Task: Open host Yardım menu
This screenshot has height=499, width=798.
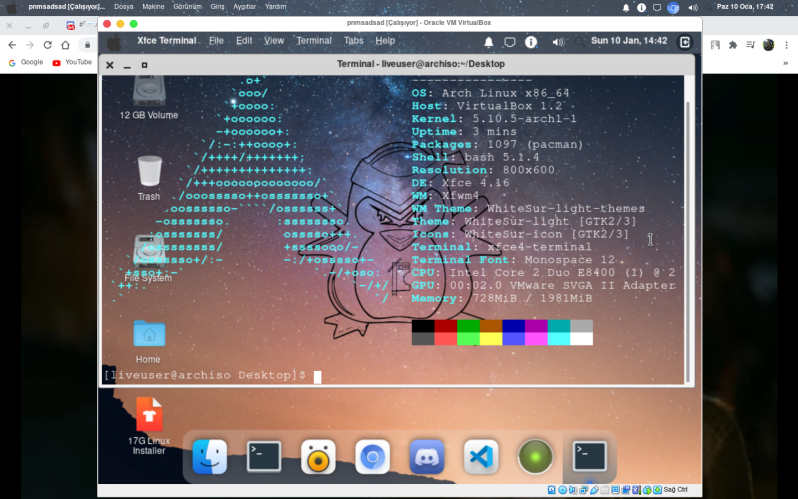Action: pos(275,7)
